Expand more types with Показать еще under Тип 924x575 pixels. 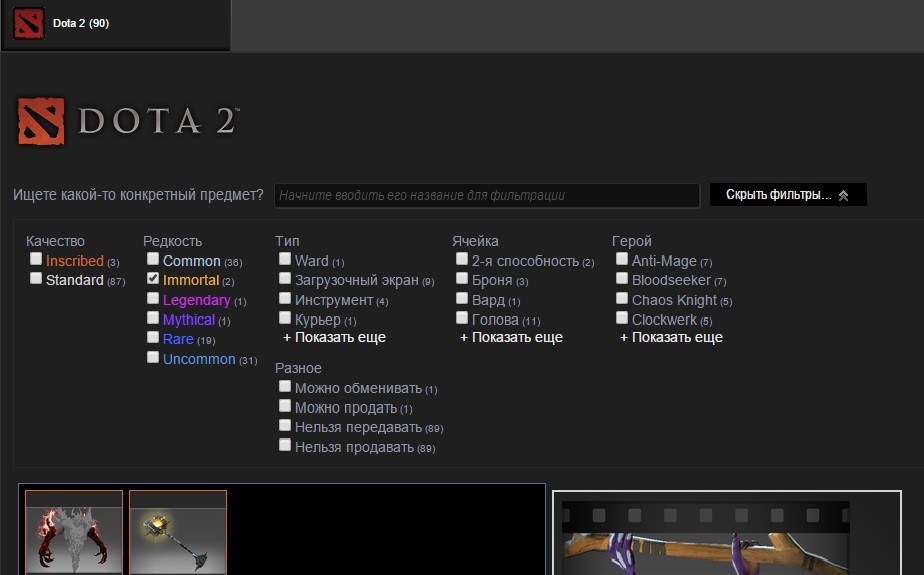pyautogui.click(x=334, y=338)
